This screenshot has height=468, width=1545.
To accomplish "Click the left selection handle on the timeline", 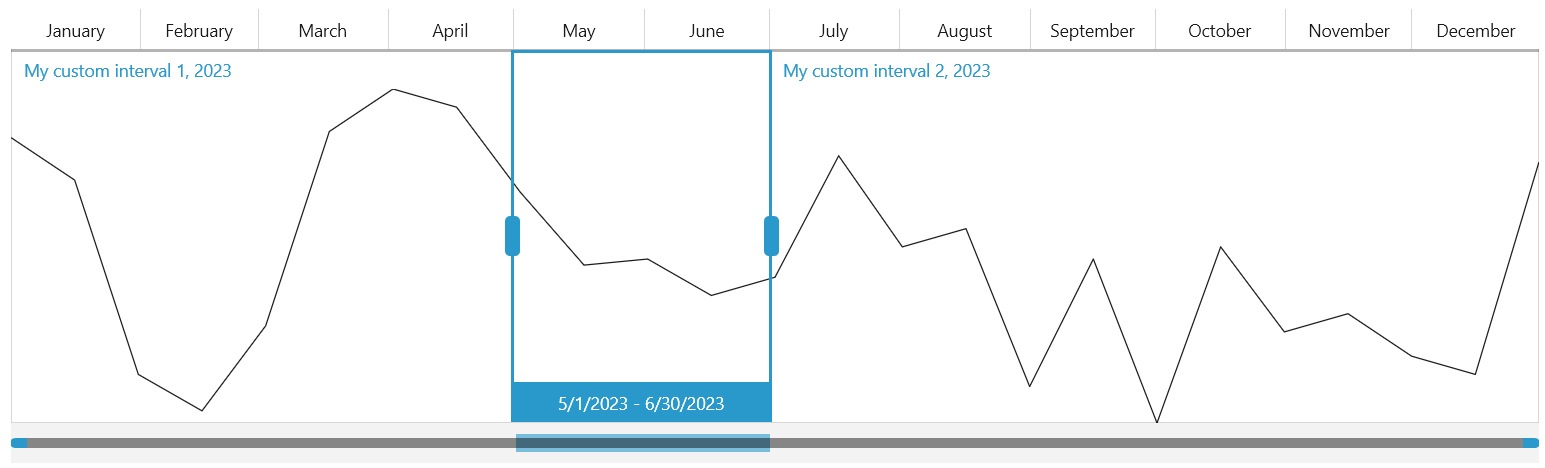I will click(x=512, y=236).
